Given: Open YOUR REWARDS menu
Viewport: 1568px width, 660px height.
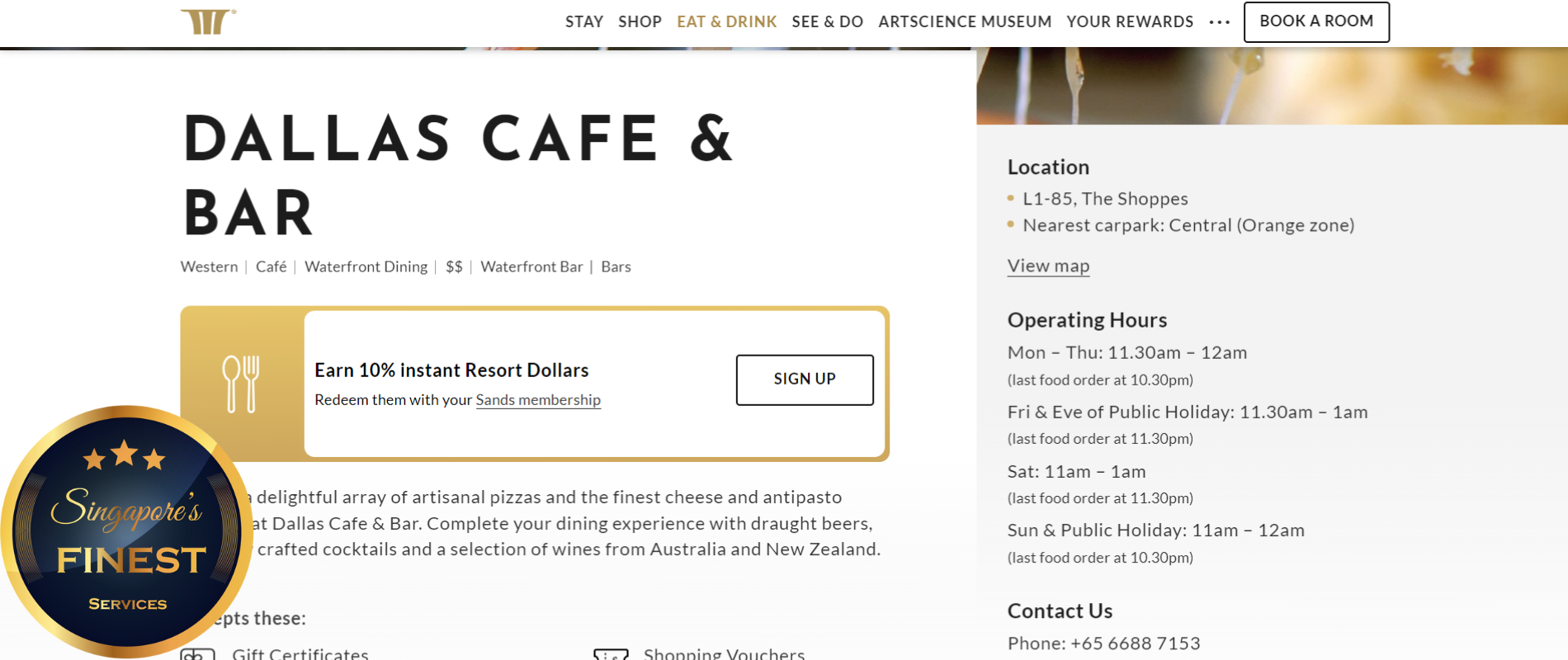Looking at the screenshot, I should 1130,21.
